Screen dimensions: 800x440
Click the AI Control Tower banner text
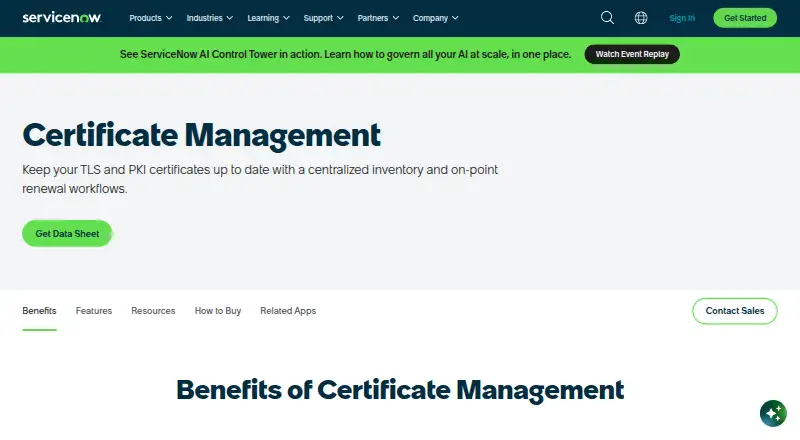(345, 54)
